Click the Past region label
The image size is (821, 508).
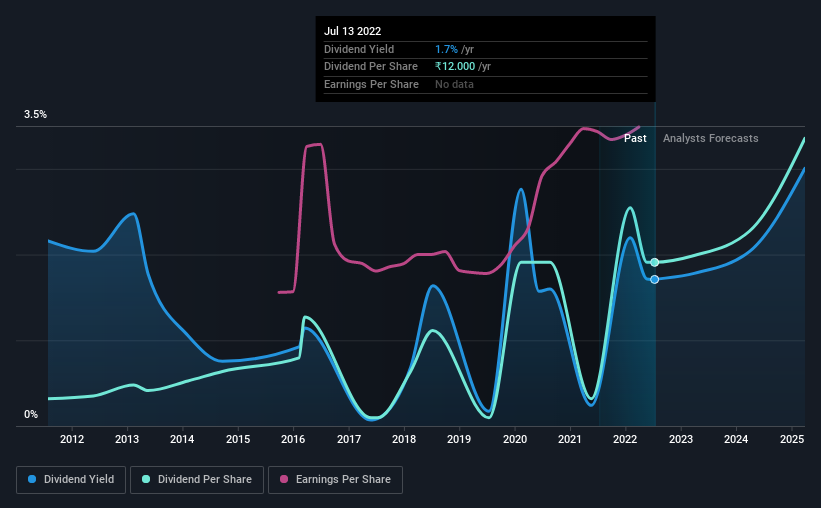tap(635, 138)
